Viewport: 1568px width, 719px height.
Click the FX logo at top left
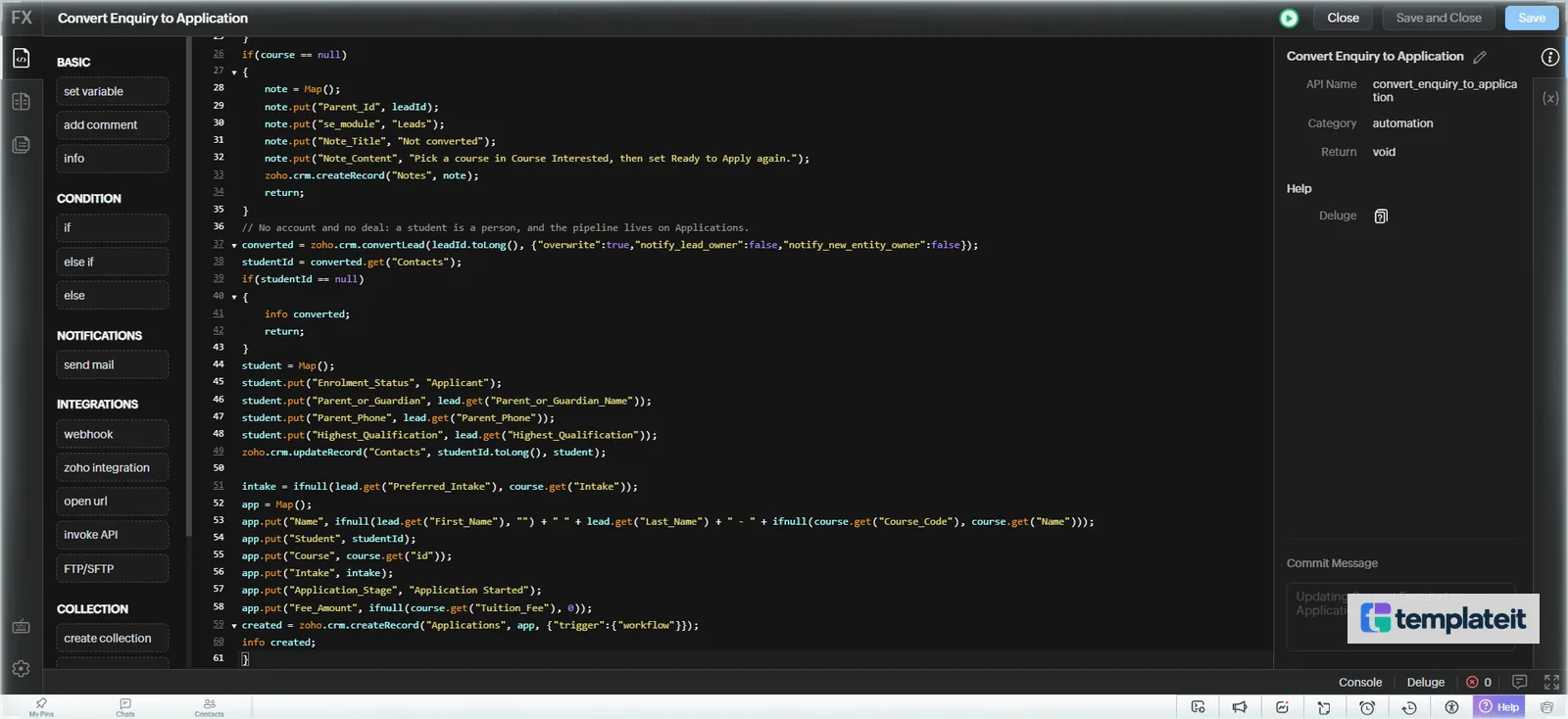coord(22,18)
